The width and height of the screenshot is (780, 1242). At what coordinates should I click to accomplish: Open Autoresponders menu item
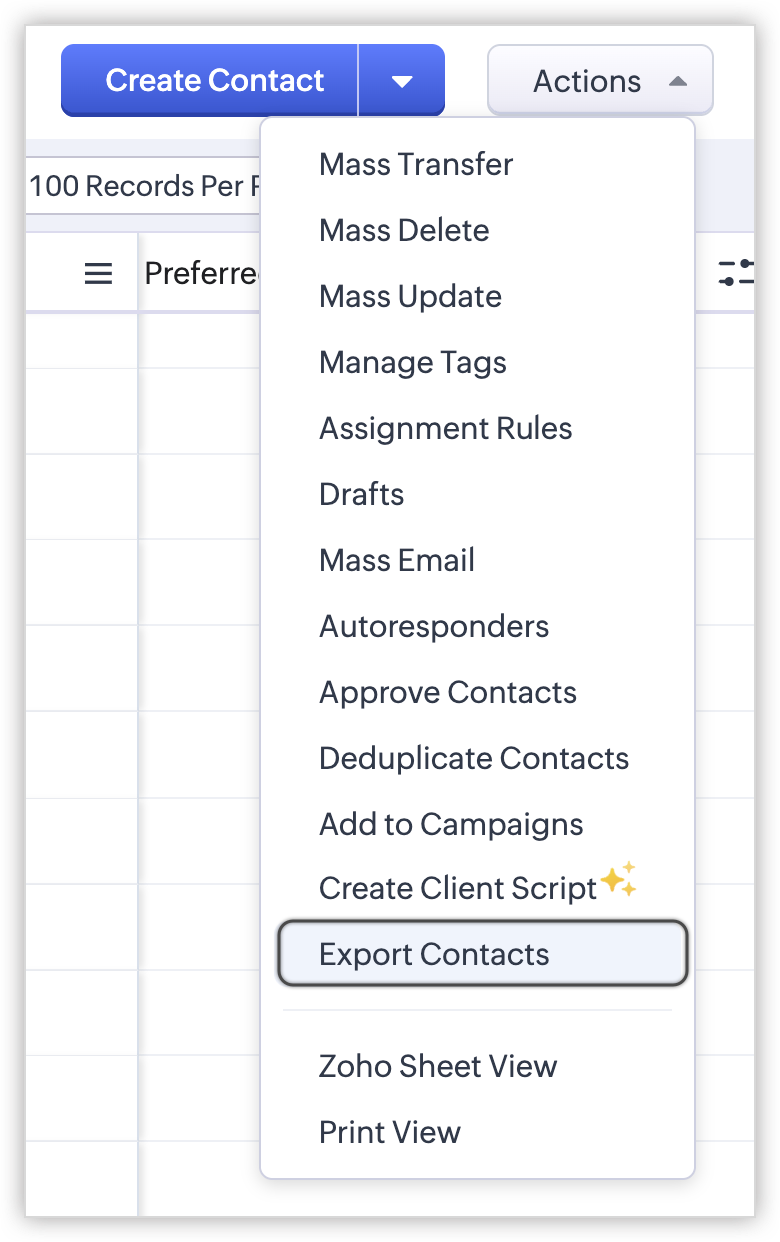click(434, 627)
